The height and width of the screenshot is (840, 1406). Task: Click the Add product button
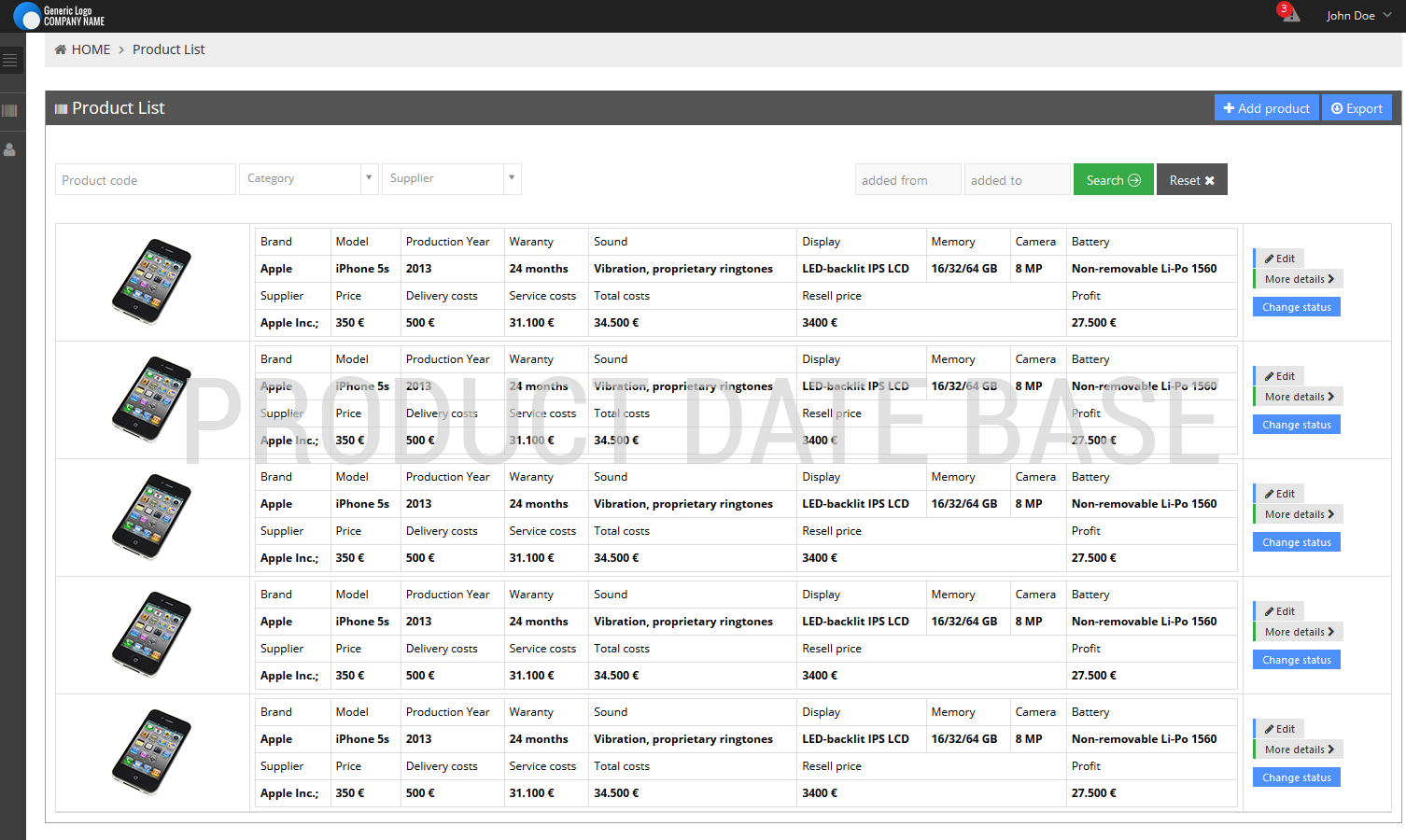click(1266, 108)
